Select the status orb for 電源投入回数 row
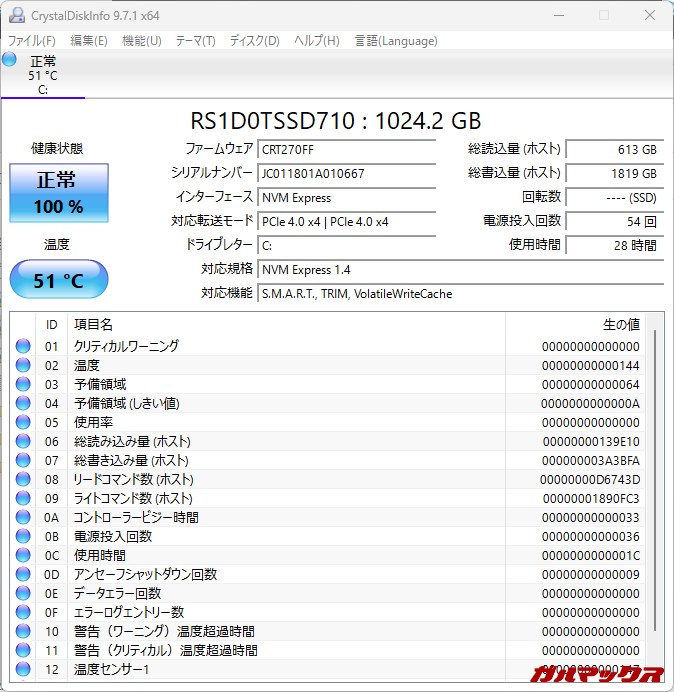The height and width of the screenshot is (692, 674). [23, 536]
